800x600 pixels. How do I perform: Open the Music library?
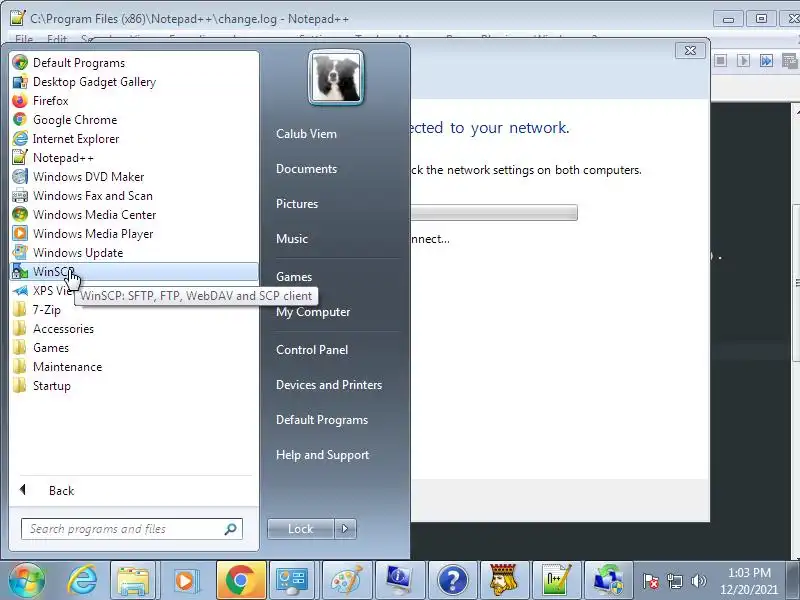(292, 239)
